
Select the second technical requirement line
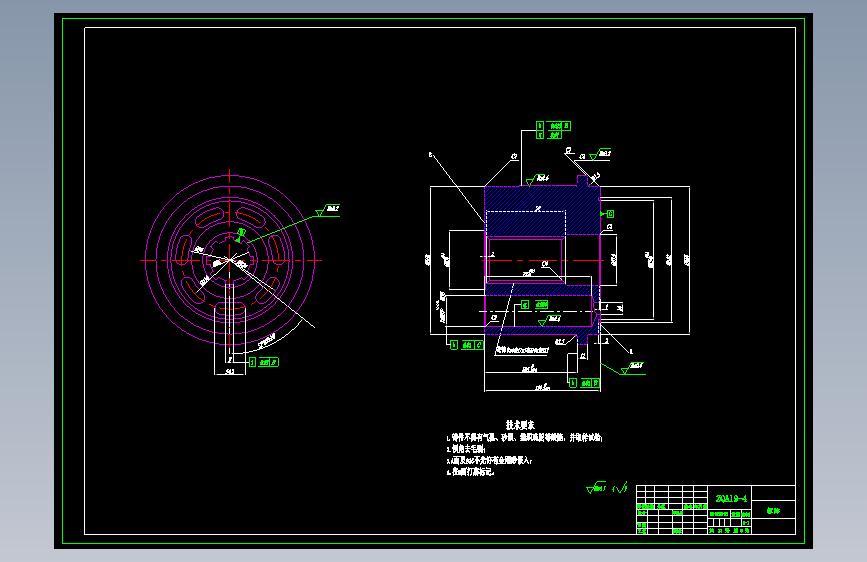466,449
